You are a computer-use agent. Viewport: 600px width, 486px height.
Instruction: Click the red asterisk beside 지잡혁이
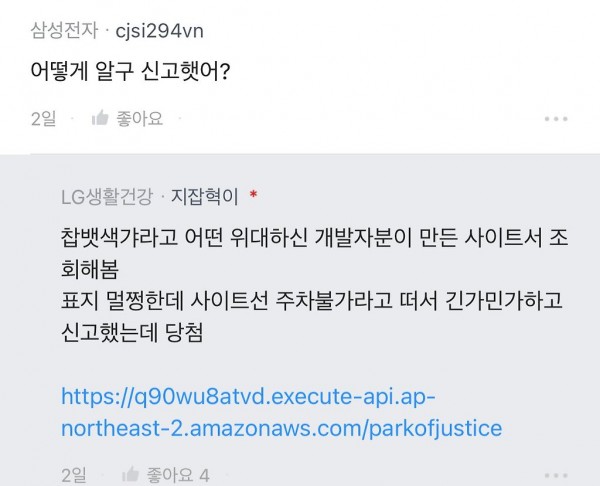pyautogui.click(x=253, y=193)
